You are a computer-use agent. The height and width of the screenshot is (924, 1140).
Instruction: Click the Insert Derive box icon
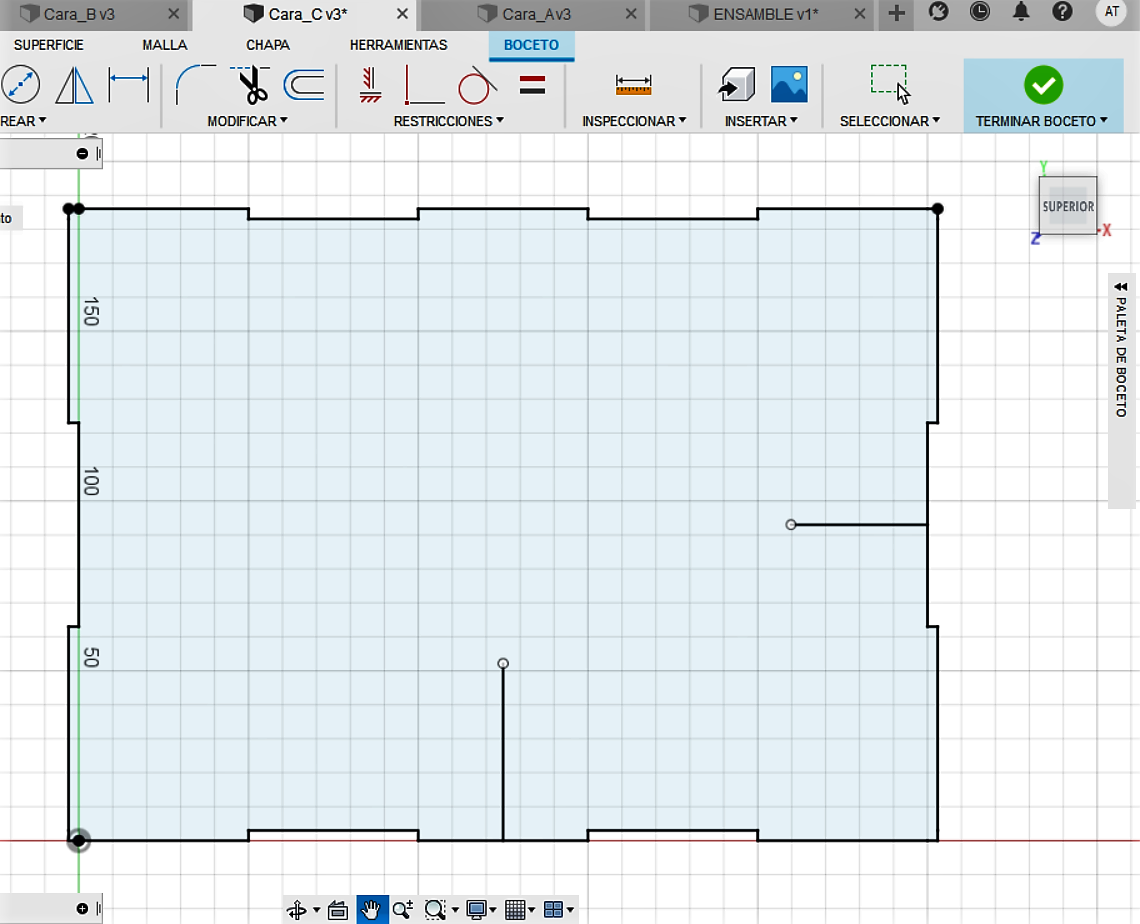tap(736, 84)
